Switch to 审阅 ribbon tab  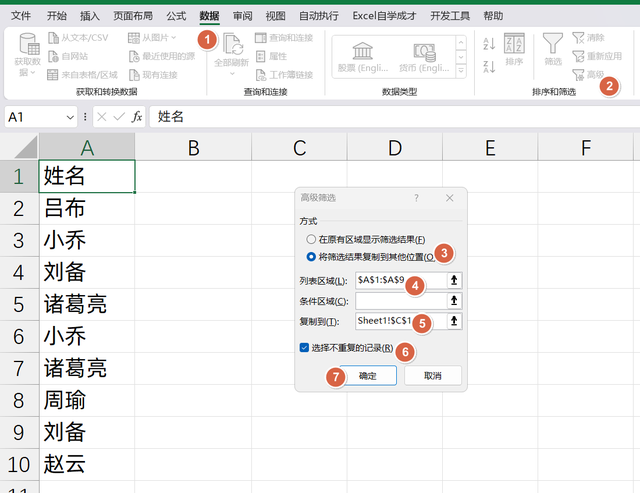[x=242, y=16]
